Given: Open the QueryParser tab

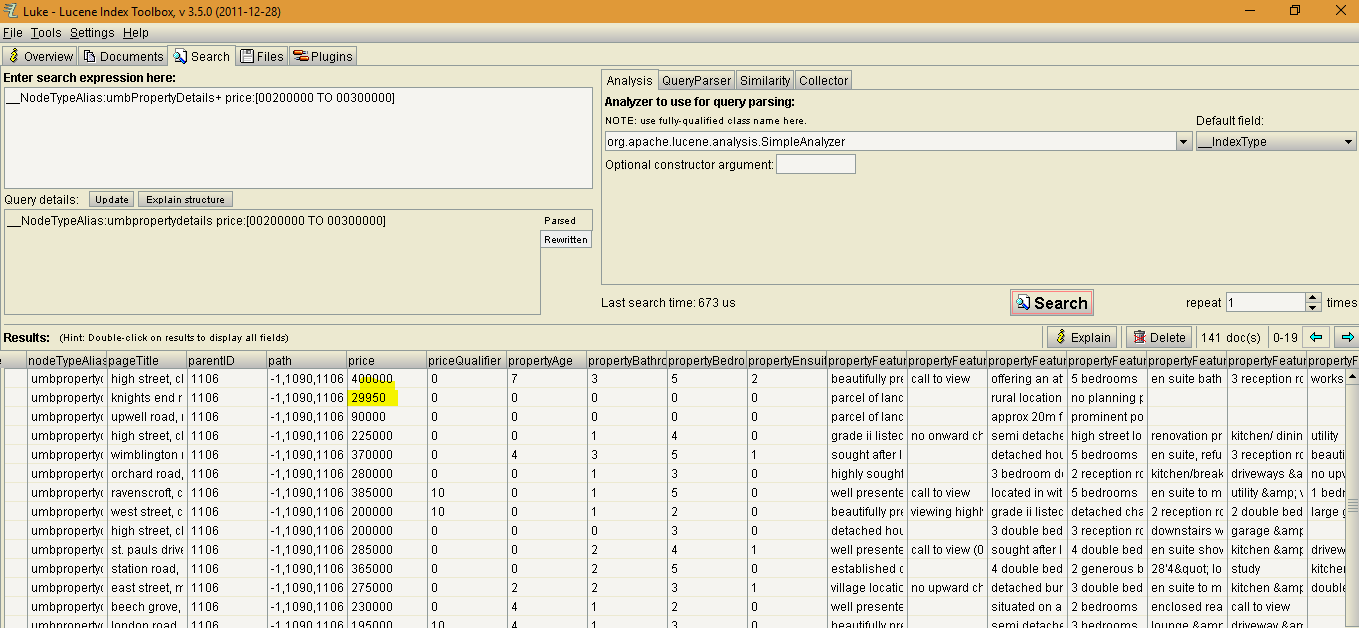Looking at the screenshot, I should (x=697, y=80).
